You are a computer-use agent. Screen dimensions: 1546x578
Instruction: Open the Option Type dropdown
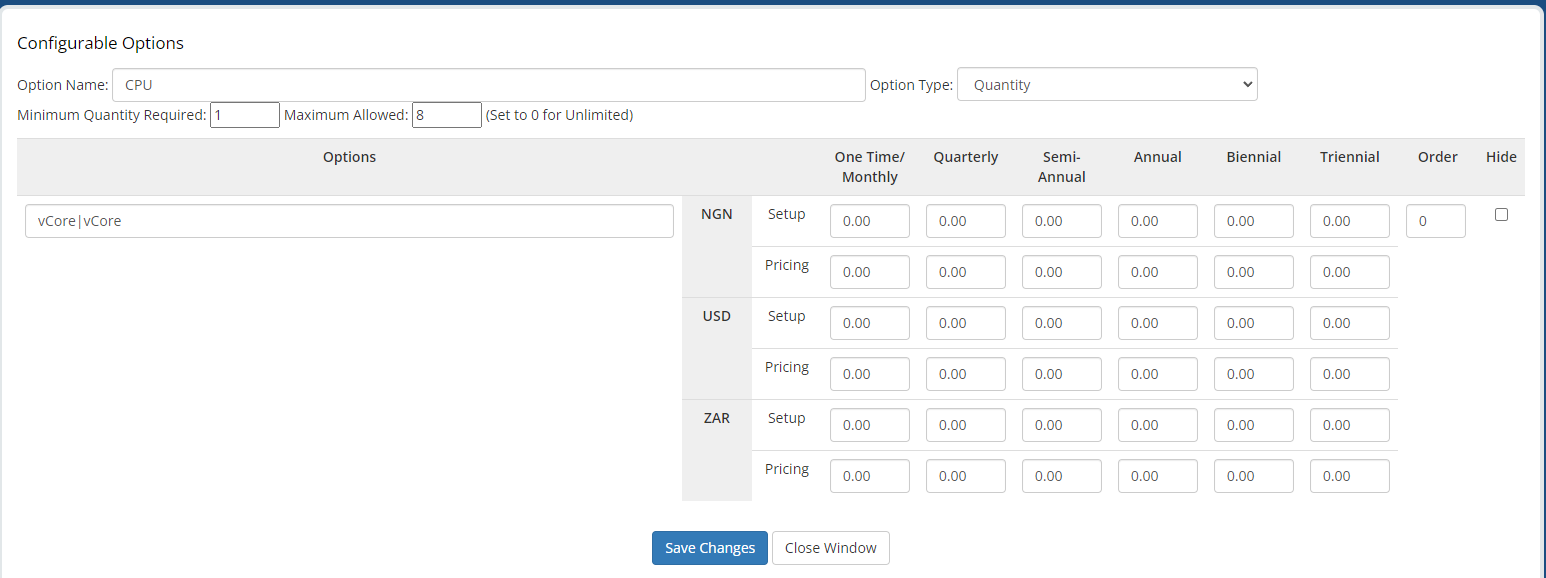pos(1106,85)
